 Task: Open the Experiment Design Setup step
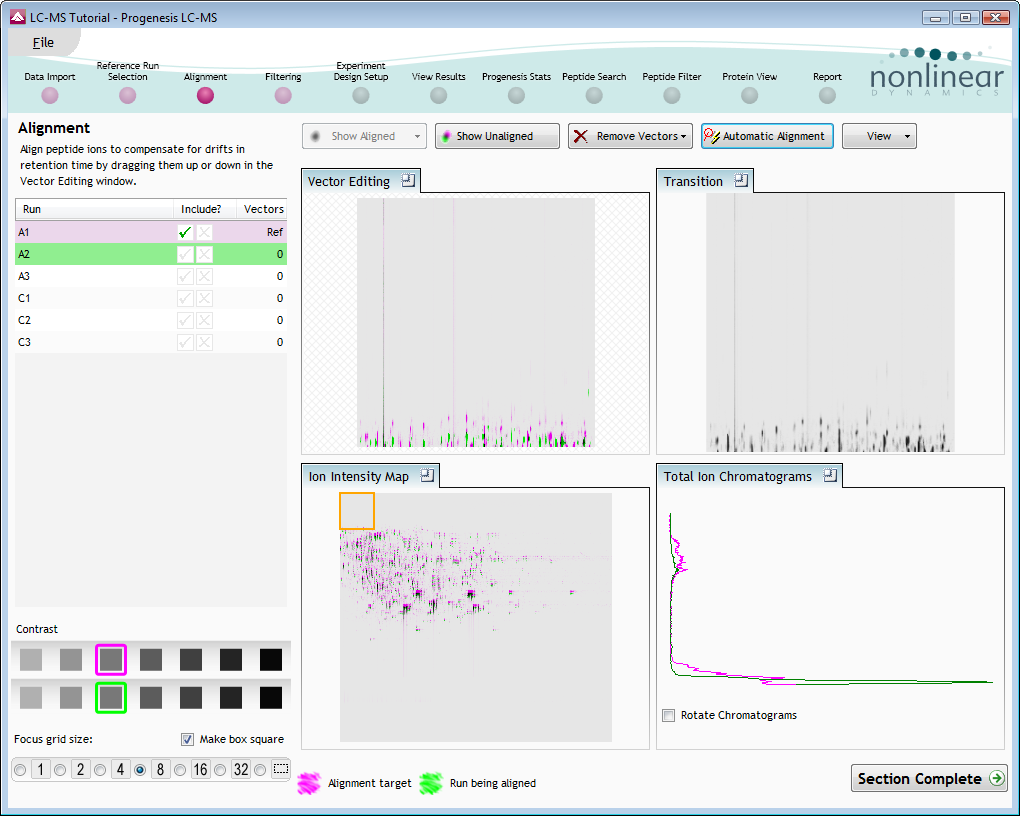tap(361, 95)
